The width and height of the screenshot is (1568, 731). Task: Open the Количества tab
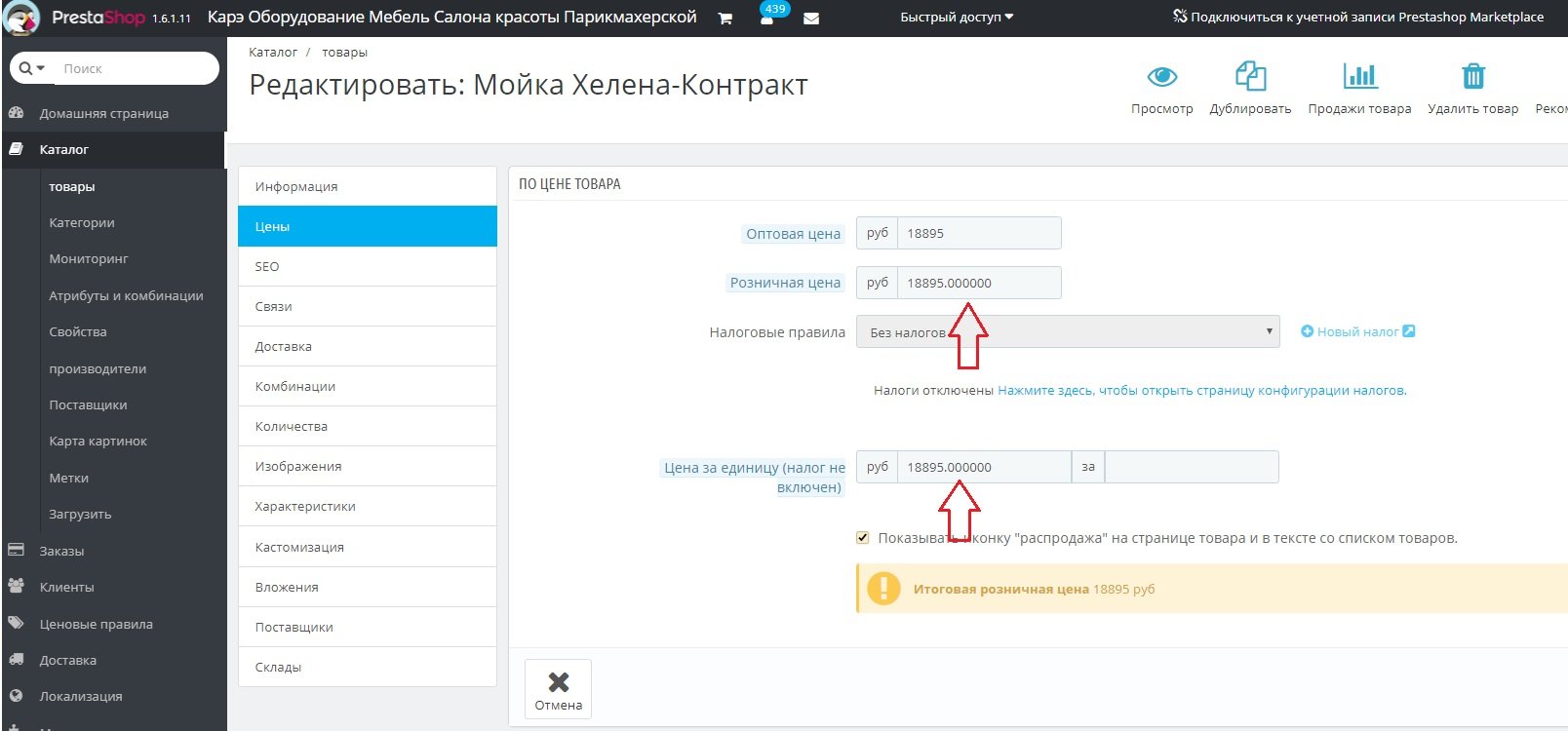(368, 426)
